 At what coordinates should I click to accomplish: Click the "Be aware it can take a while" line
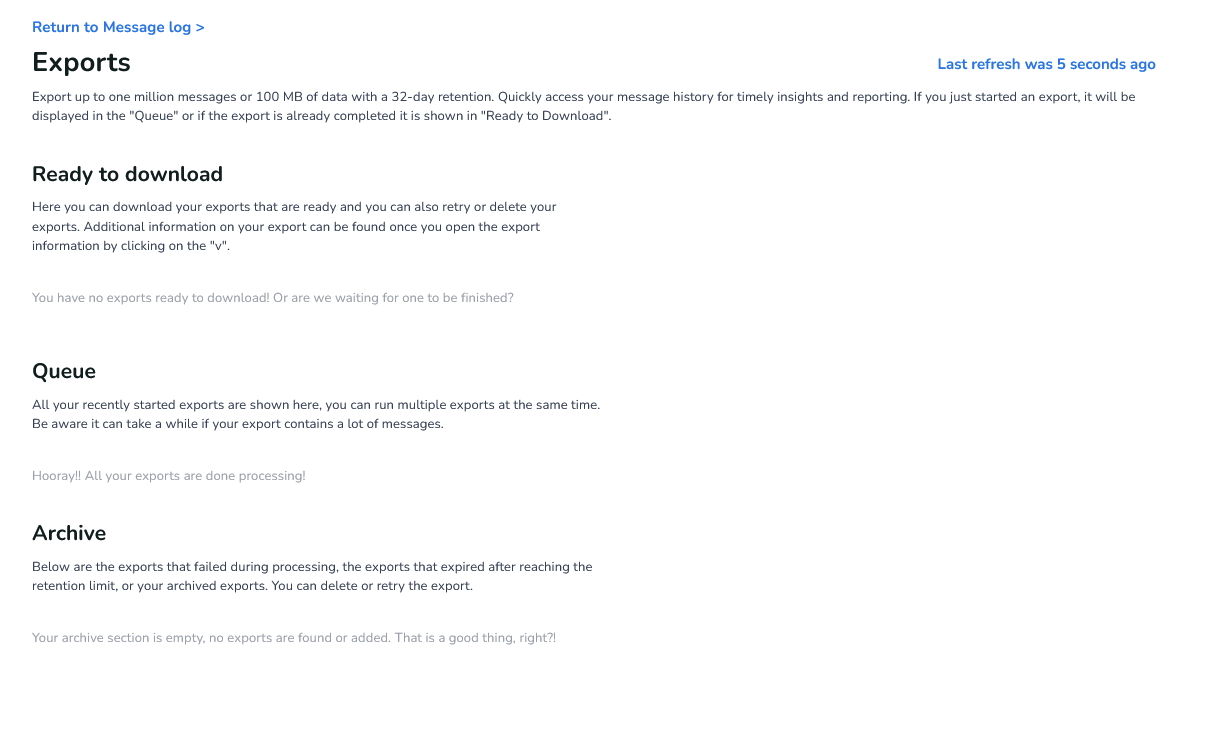click(x=237, y=424)
